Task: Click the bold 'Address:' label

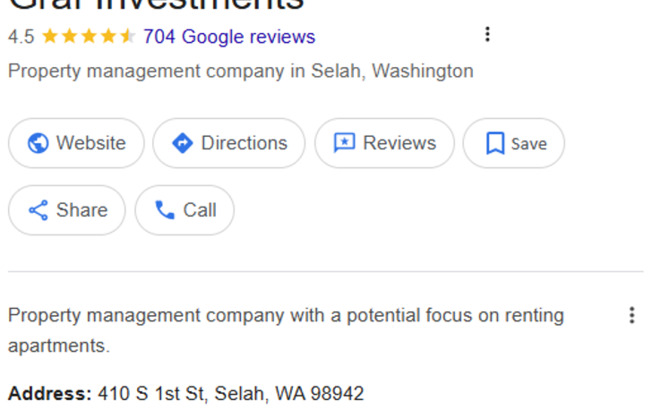Action: (x=50, y=393)
